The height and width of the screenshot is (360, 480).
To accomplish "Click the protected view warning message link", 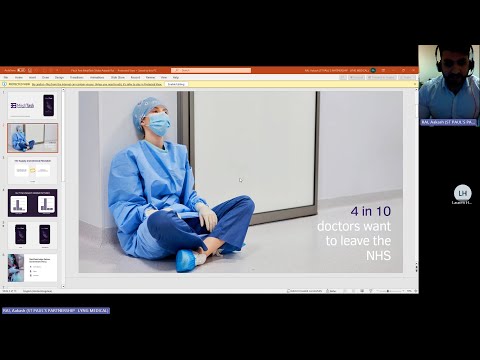I will pos(97,84).
